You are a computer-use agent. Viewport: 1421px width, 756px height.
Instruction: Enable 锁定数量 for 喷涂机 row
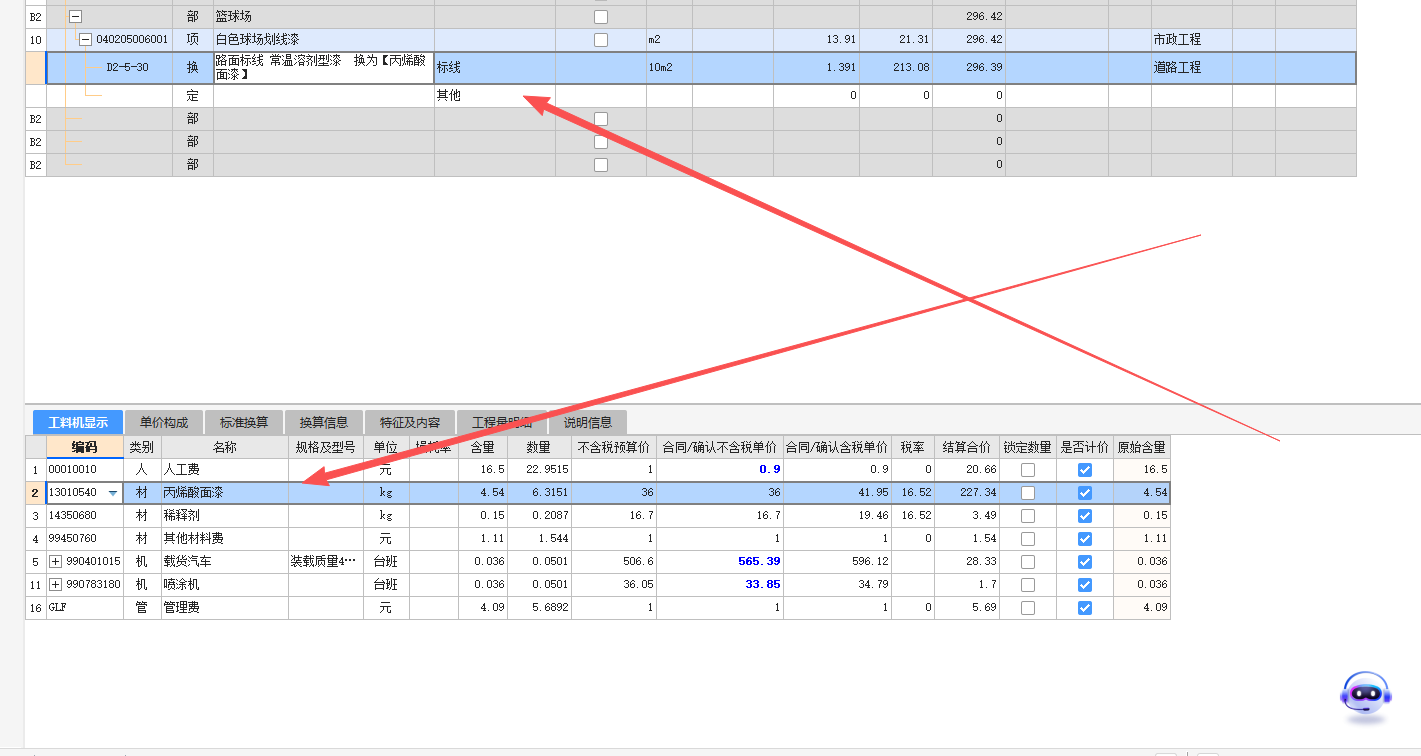tap(1027, 585)
